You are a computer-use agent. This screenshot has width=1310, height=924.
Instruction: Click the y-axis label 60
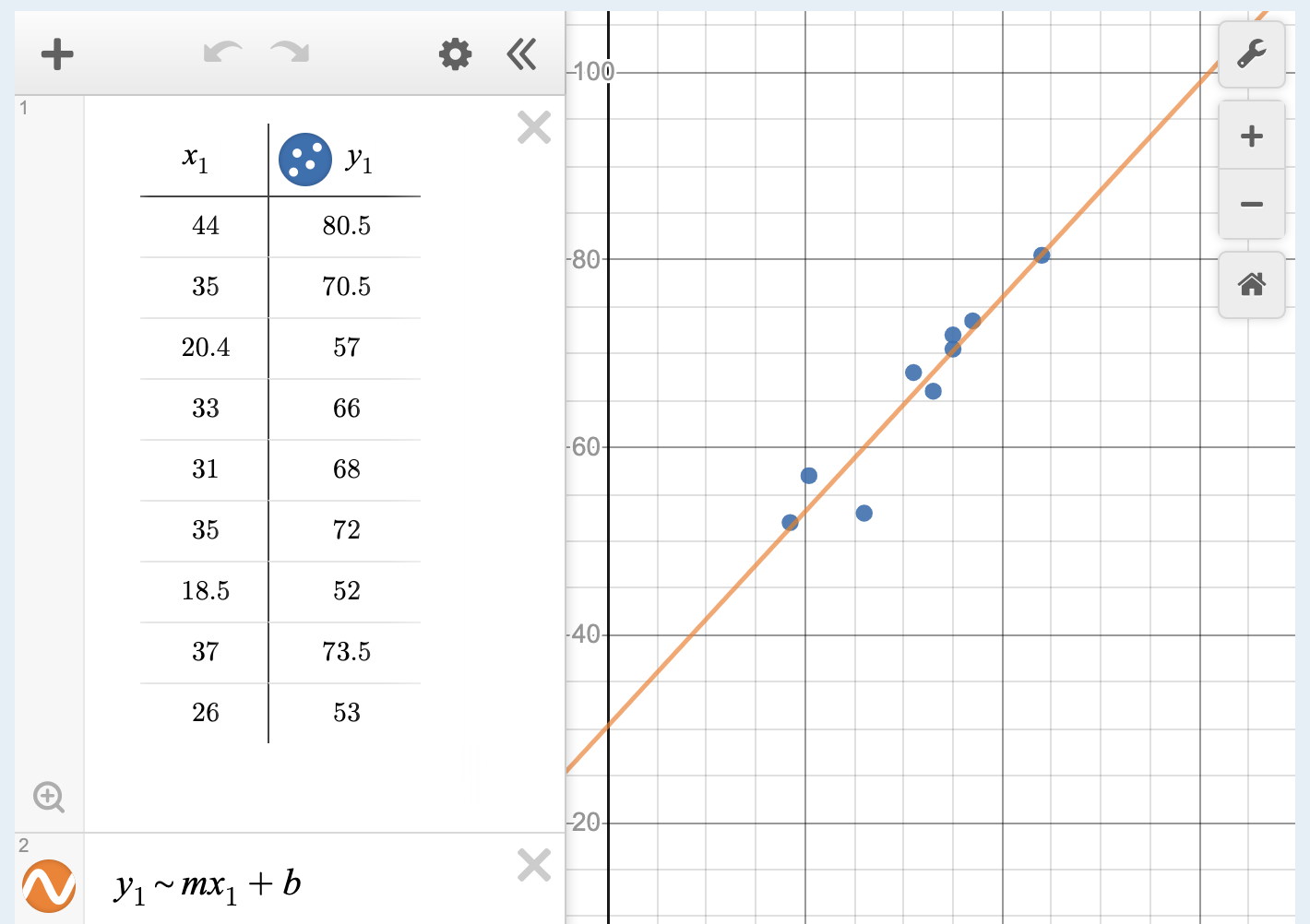click(587, 447)
